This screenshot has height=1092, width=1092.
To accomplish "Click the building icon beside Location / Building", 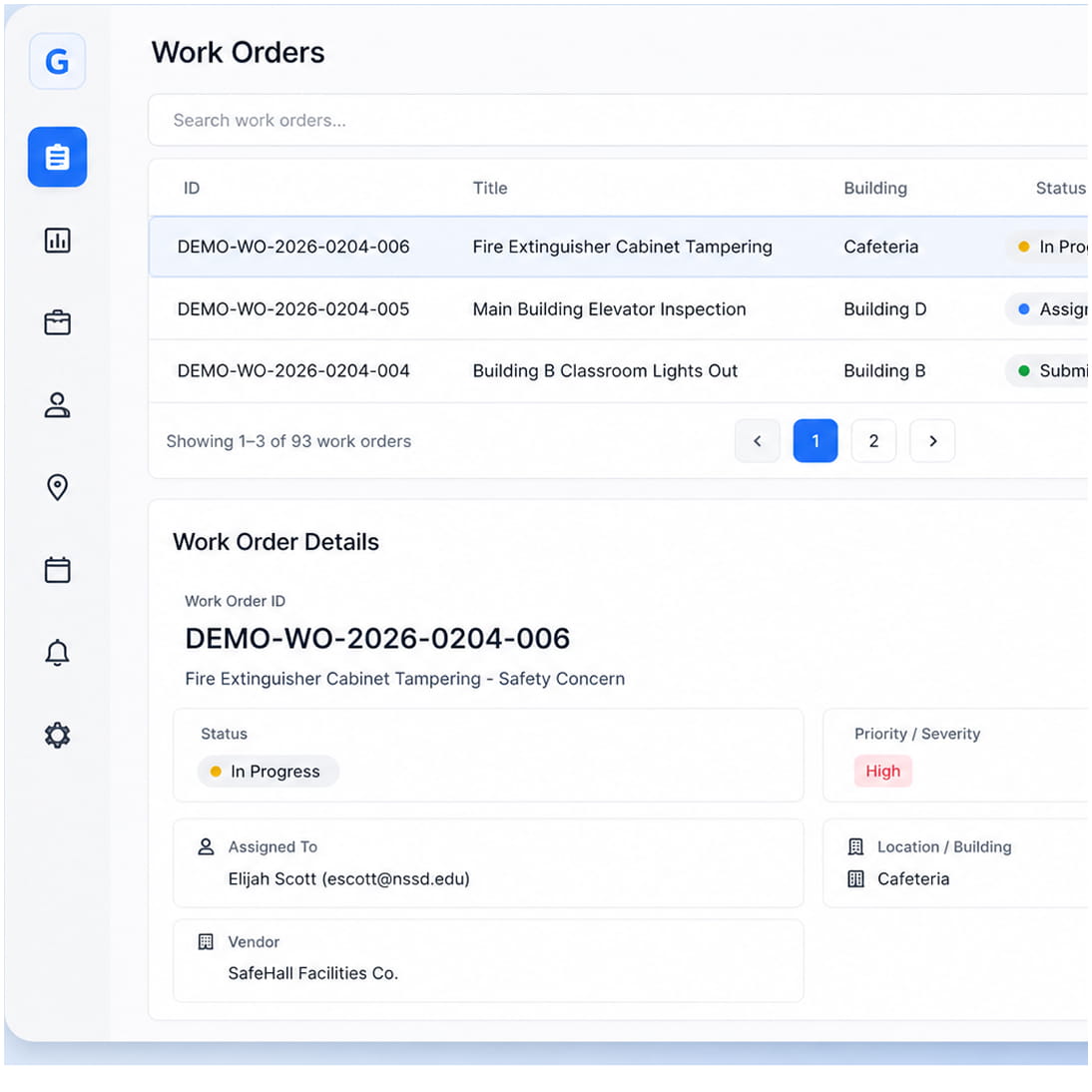I will tap(855, 846).
